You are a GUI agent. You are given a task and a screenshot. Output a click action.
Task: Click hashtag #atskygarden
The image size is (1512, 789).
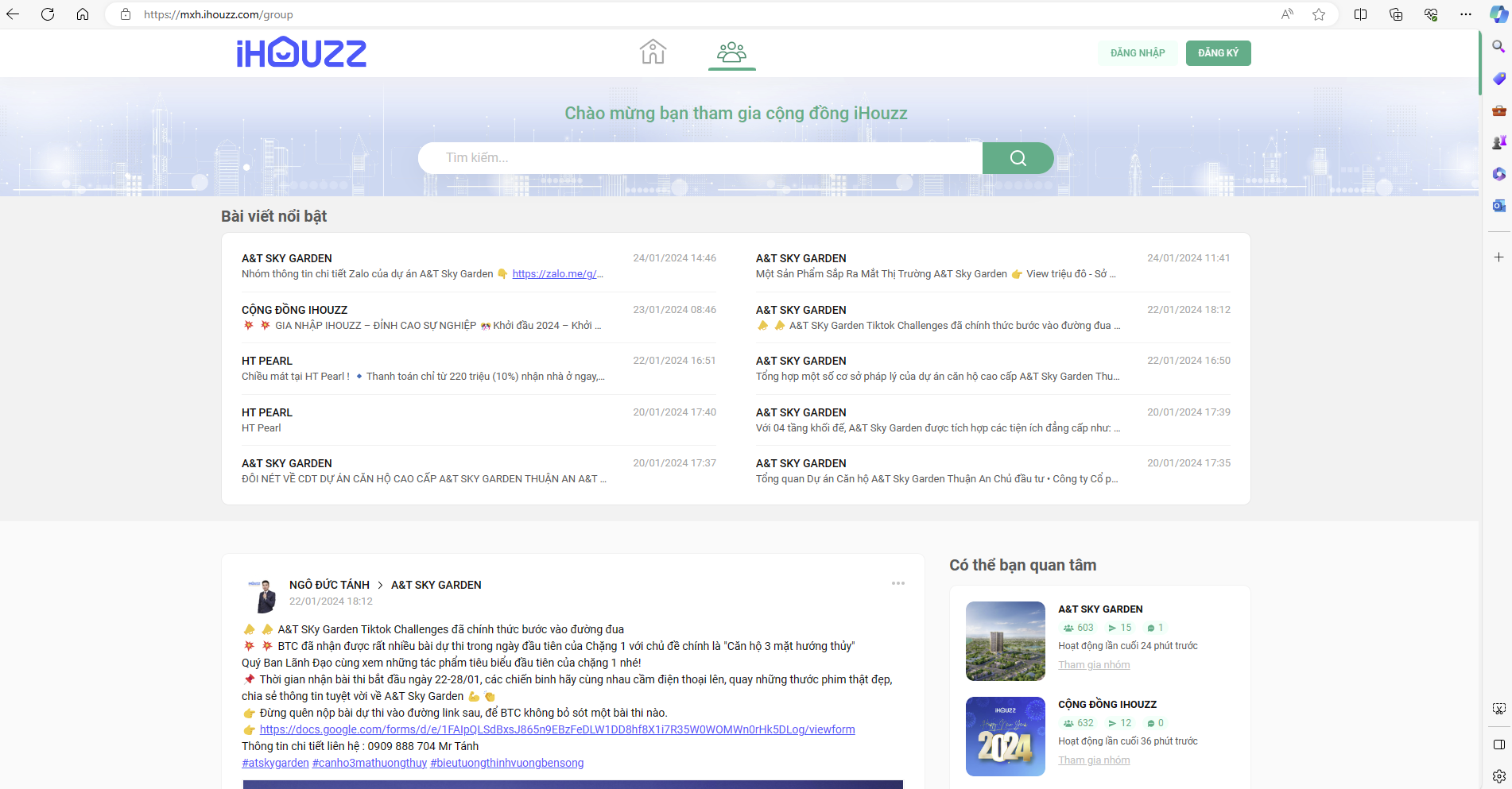tap(275, 763)
